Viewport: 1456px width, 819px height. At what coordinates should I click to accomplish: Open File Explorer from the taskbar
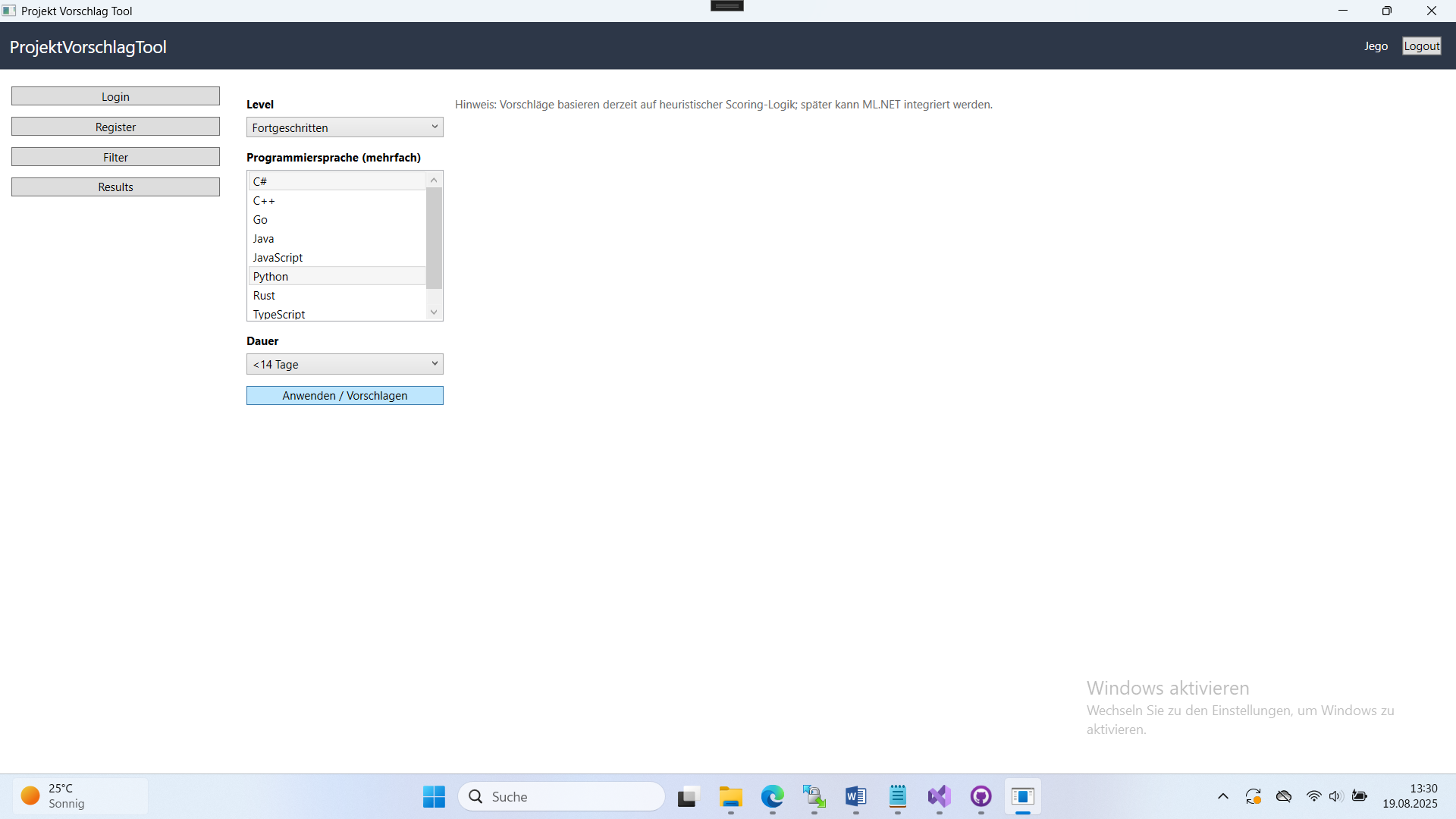pos(730,797)
